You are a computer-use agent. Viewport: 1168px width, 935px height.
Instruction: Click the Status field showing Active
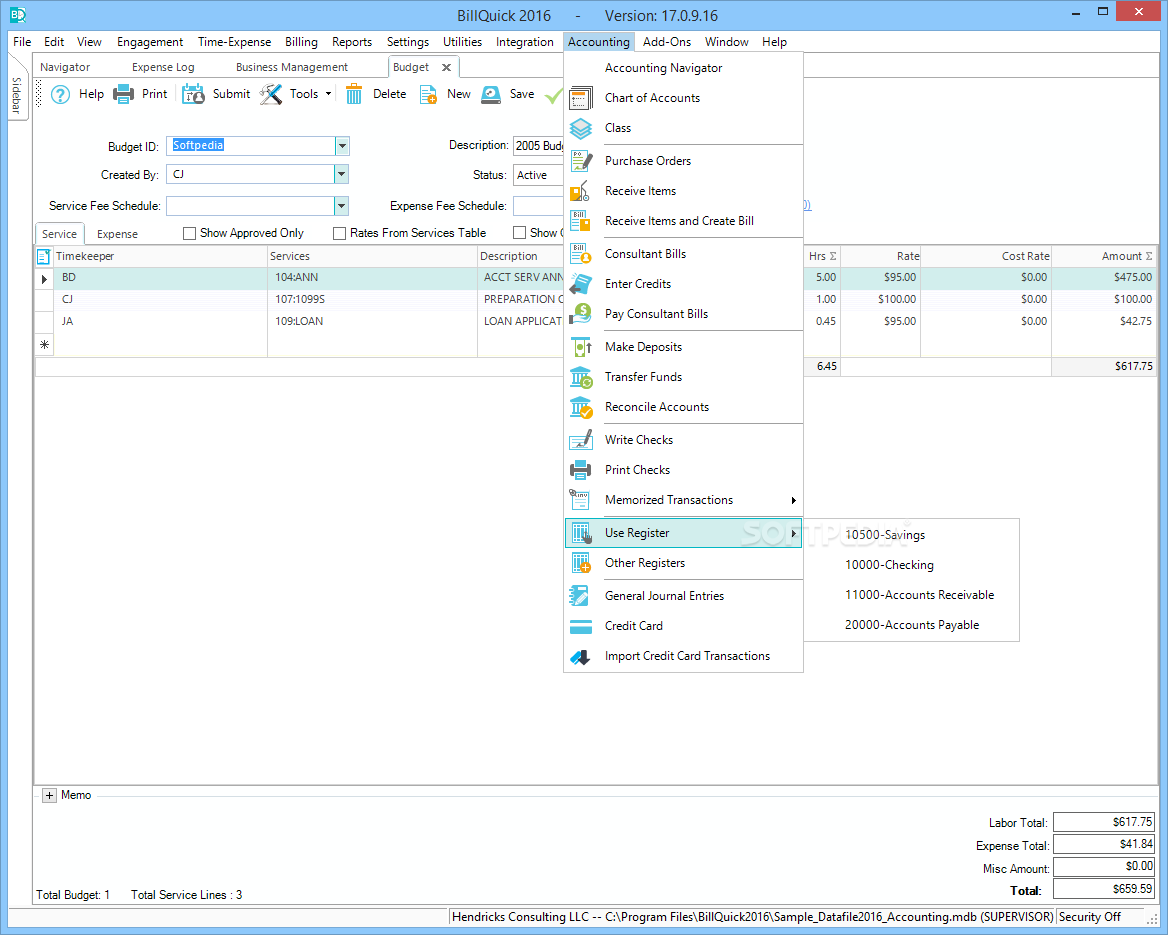tap(538, 175)
